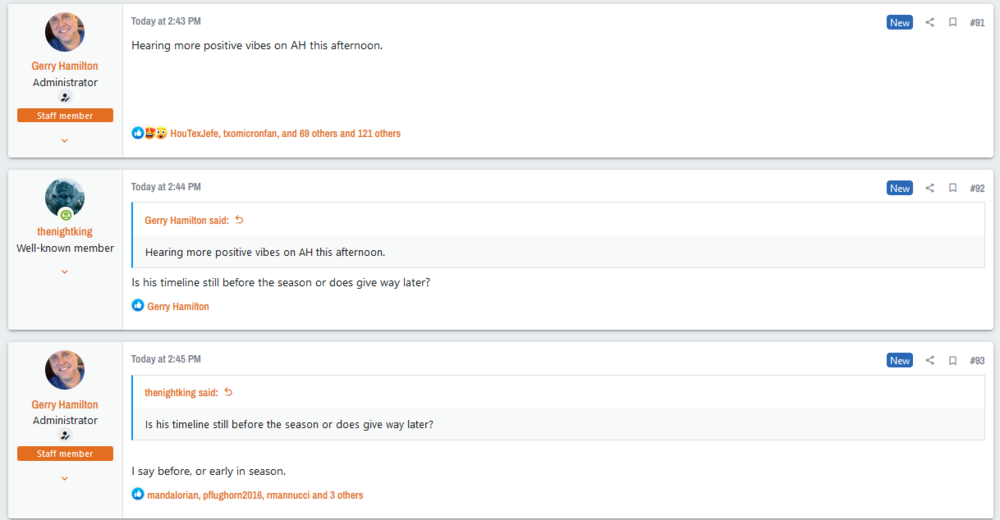Open permalink for post #92
This screenshot has height=520, width=1000.
point(977,188)
